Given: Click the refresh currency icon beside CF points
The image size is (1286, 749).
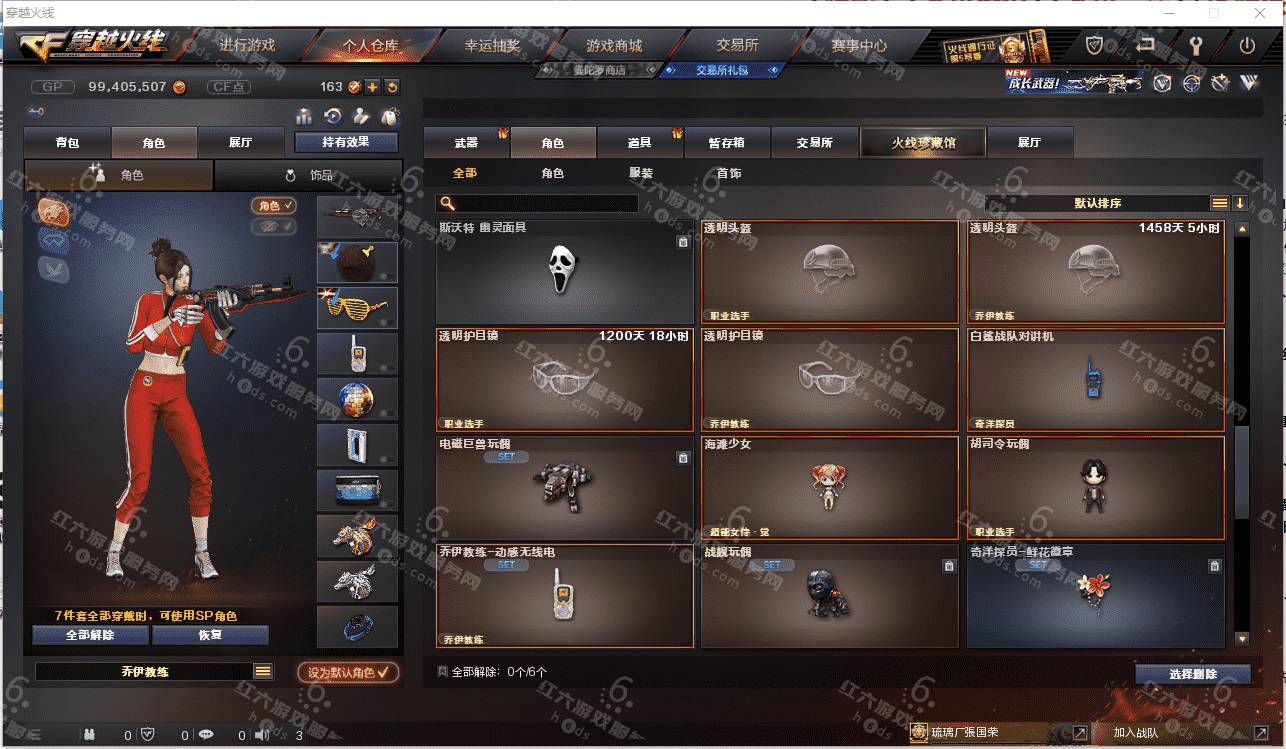Looking at the screenshot, I should 391,87.
